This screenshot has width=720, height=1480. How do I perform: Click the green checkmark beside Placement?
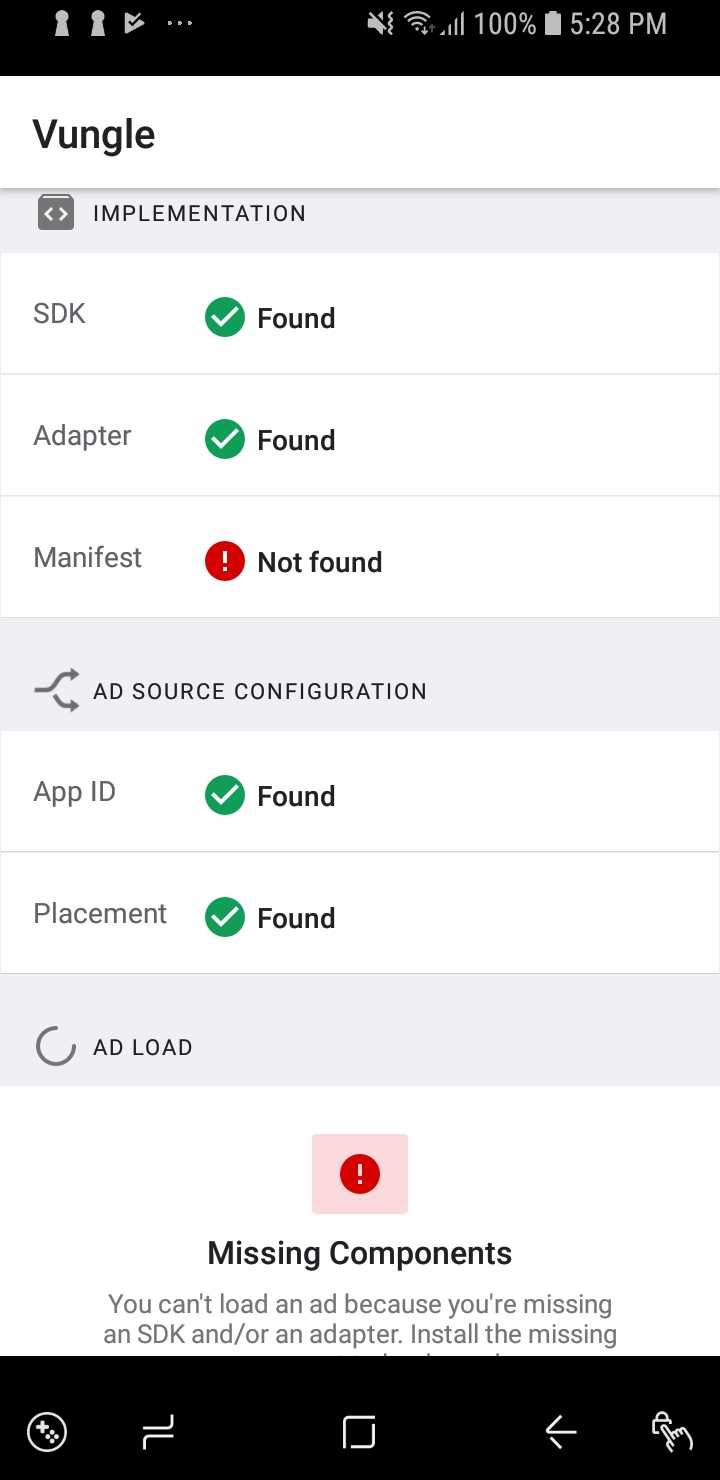(x=224, y=916)
